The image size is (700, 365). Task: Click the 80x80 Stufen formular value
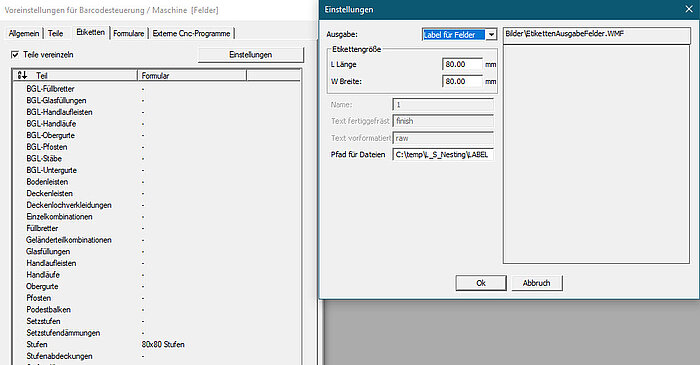click(x=163, y=344)
